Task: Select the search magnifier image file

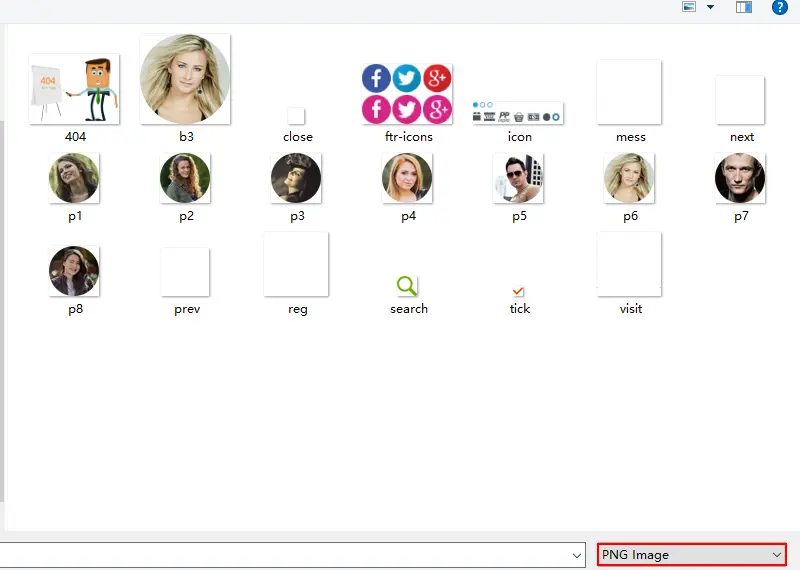Action: pyautogui.click(x=407, y=286)
